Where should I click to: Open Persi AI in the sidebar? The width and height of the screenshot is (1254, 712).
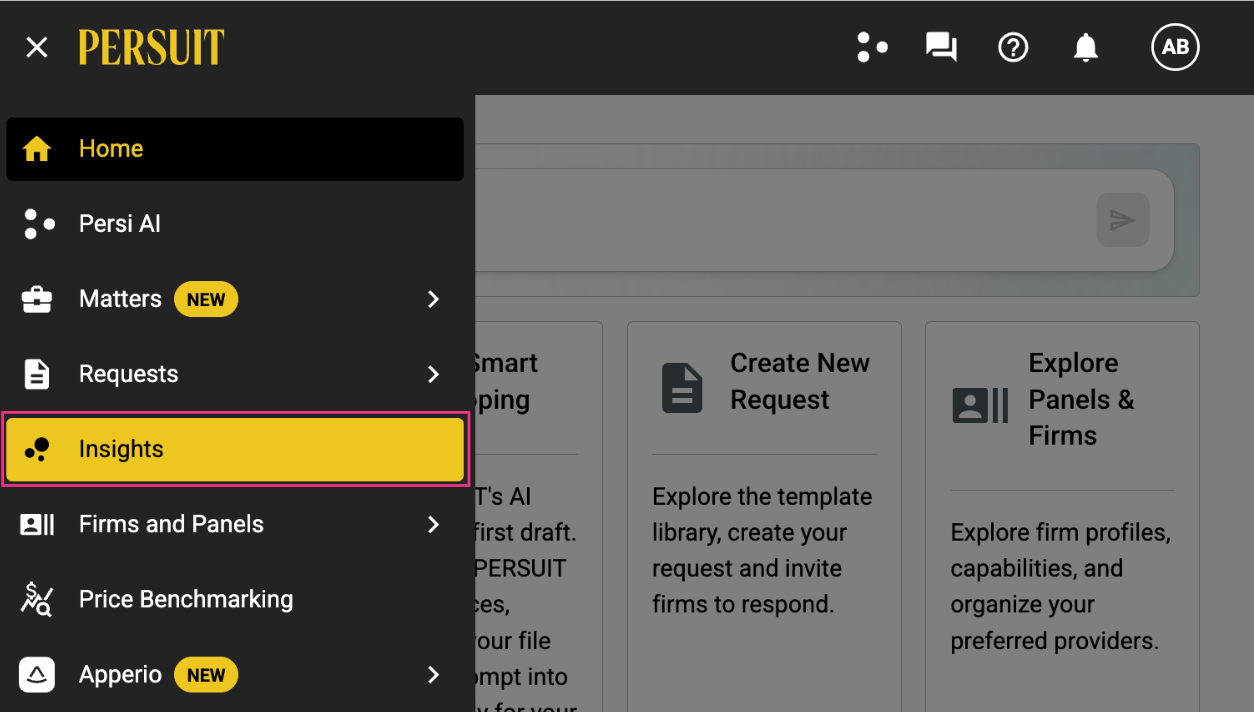[235, 224]
